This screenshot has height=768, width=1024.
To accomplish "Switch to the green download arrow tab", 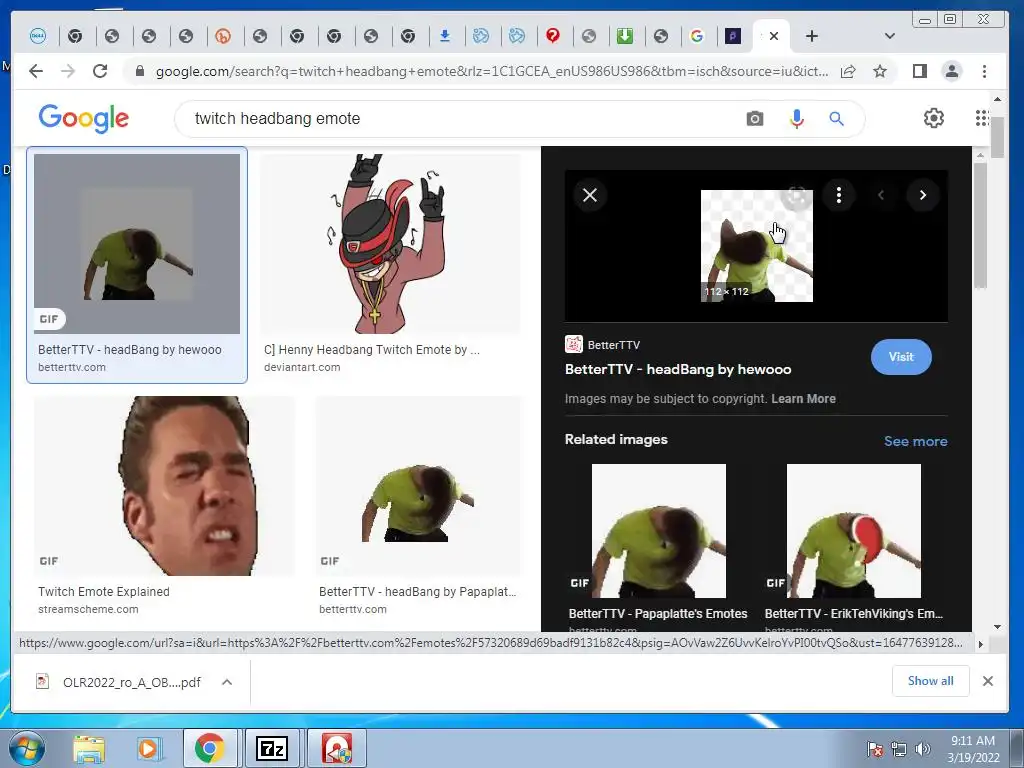I will point(625,36).
